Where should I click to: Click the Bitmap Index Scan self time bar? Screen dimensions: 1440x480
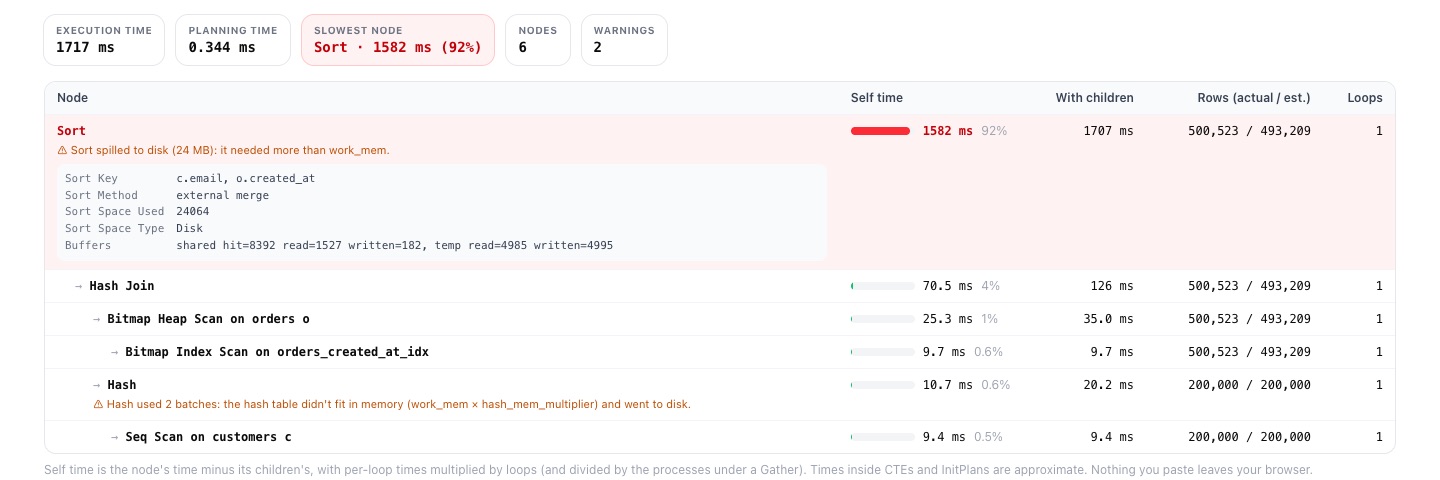coord(883,352)
